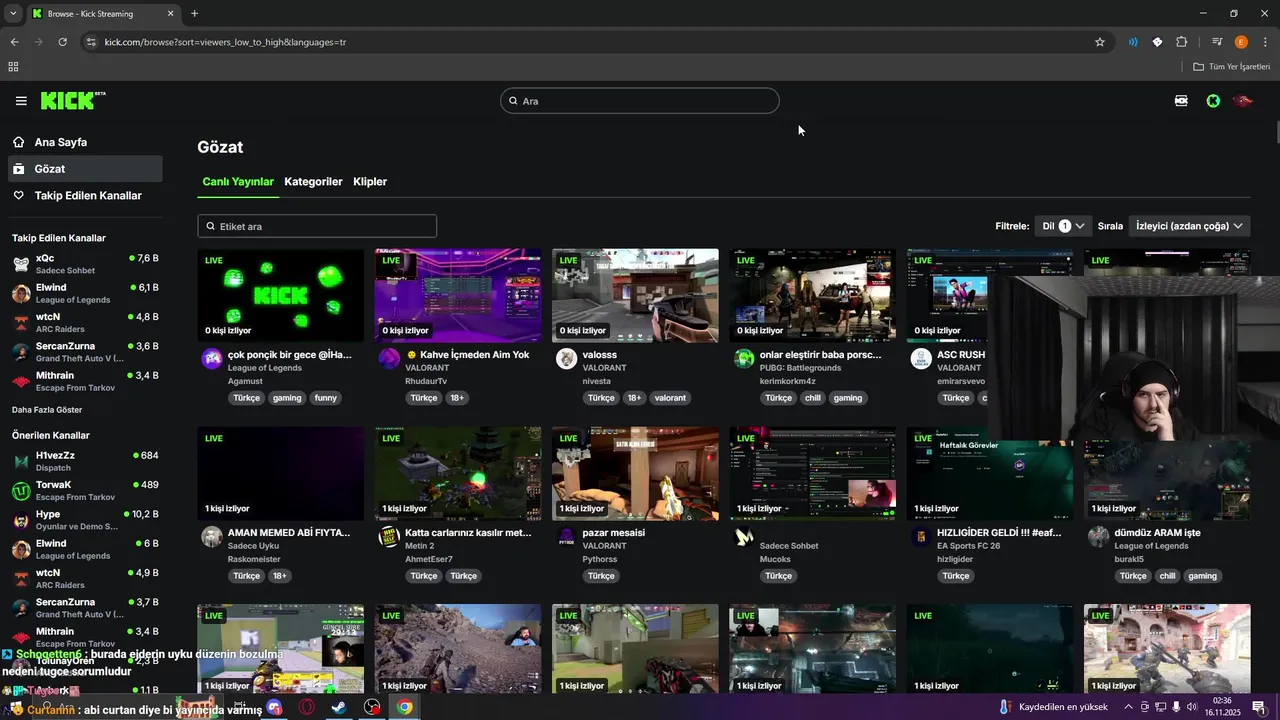Open TorwaK recommended channel
The image size is (1280, 720).
[85, 491]
